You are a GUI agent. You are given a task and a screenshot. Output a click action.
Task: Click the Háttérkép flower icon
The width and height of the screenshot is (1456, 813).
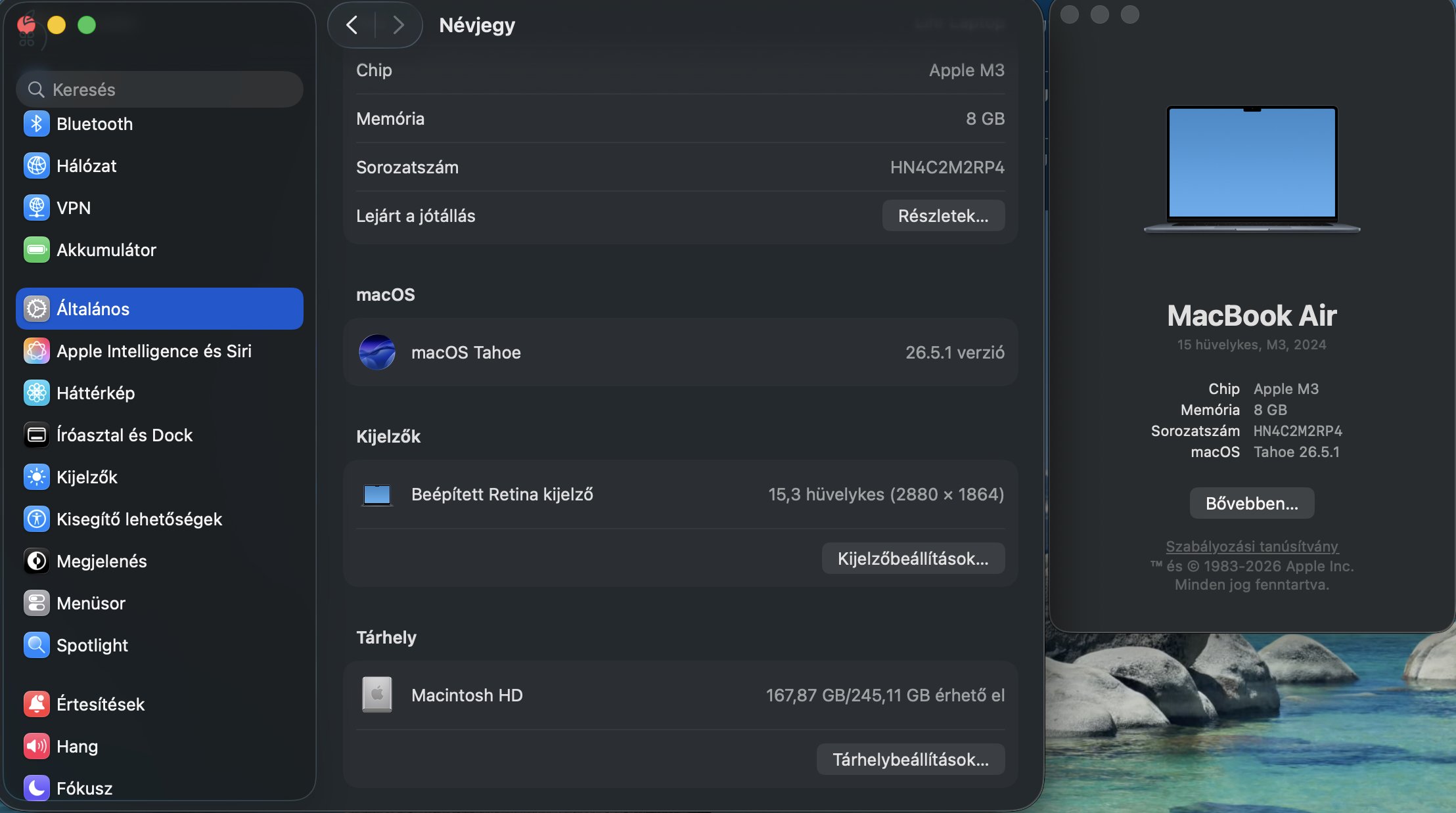point(37,393)
